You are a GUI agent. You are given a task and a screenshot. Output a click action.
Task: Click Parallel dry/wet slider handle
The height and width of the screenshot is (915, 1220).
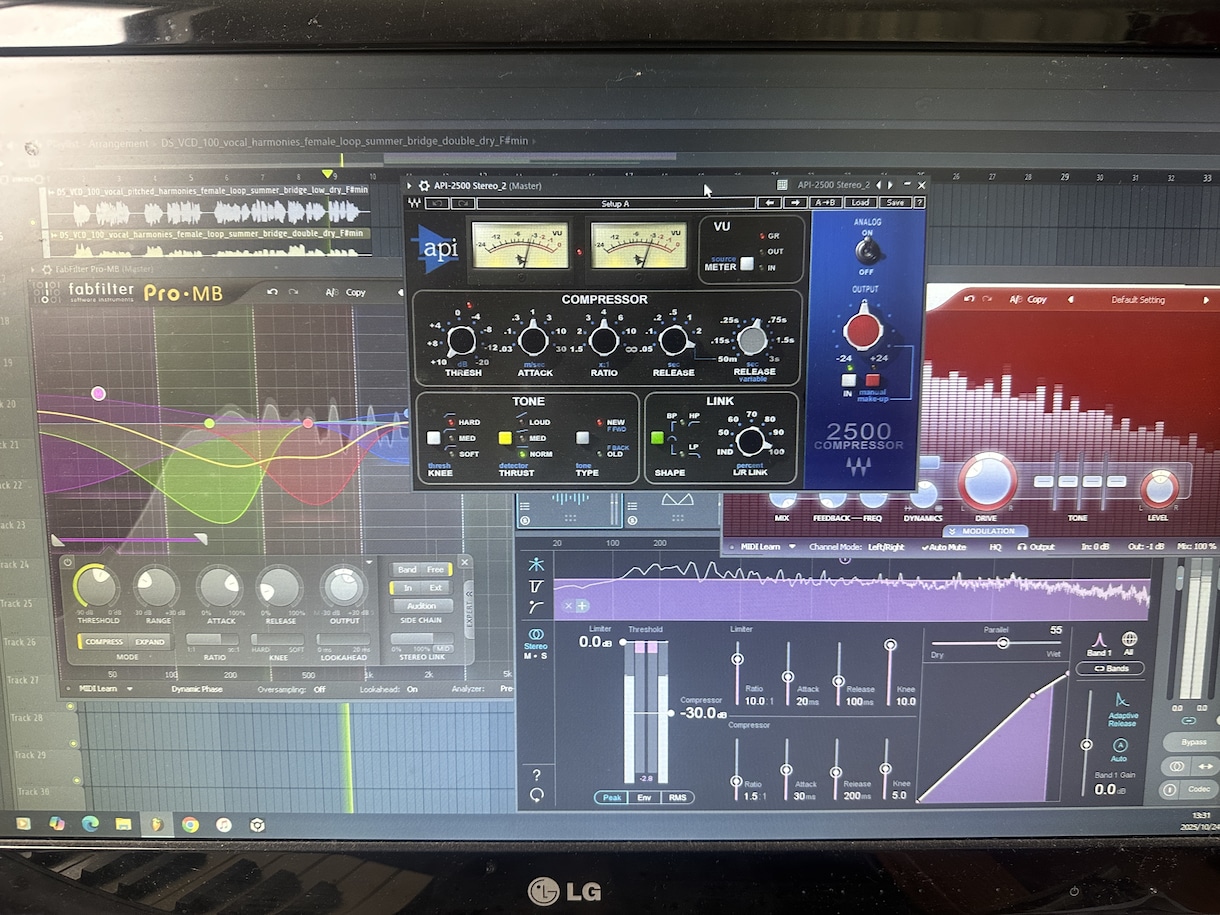pyautogui.click(x=1003, y=643)
